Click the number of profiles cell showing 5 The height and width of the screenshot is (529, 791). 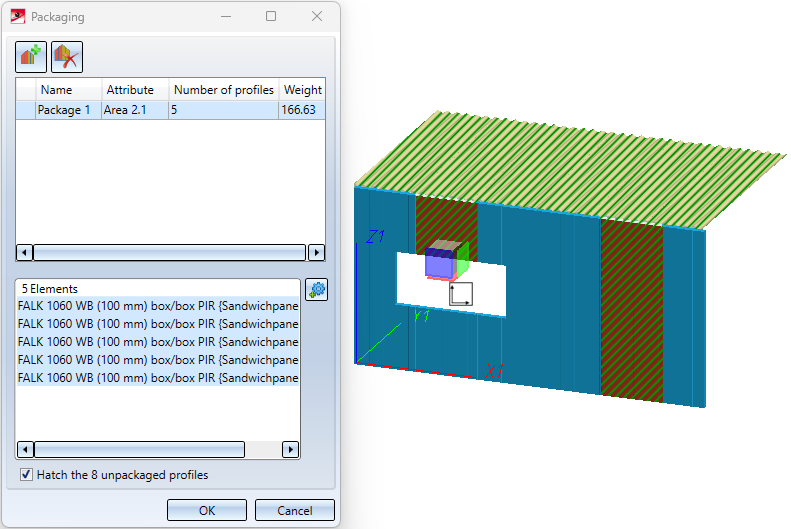tap(223, 110)
